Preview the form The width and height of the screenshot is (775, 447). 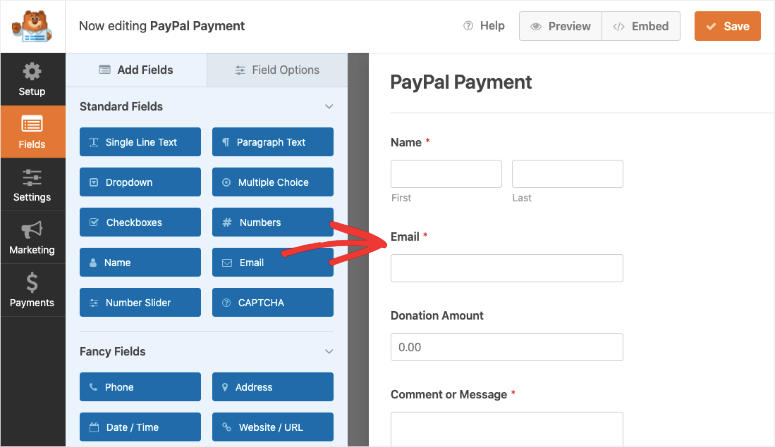tap(560, 26)
